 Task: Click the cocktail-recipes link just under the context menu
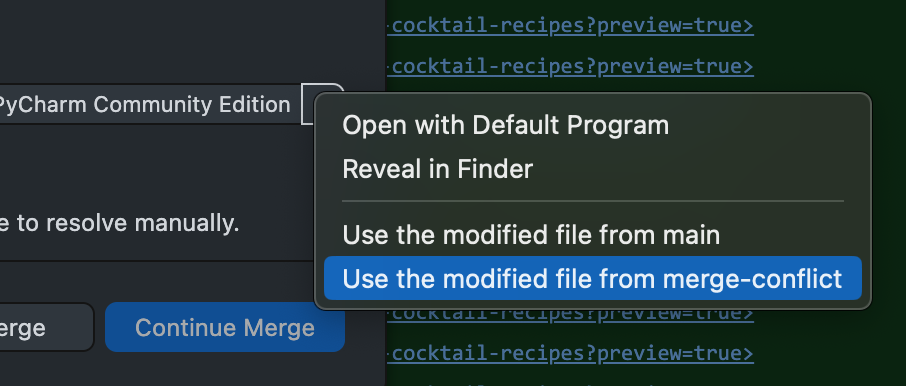pos(572,314)
